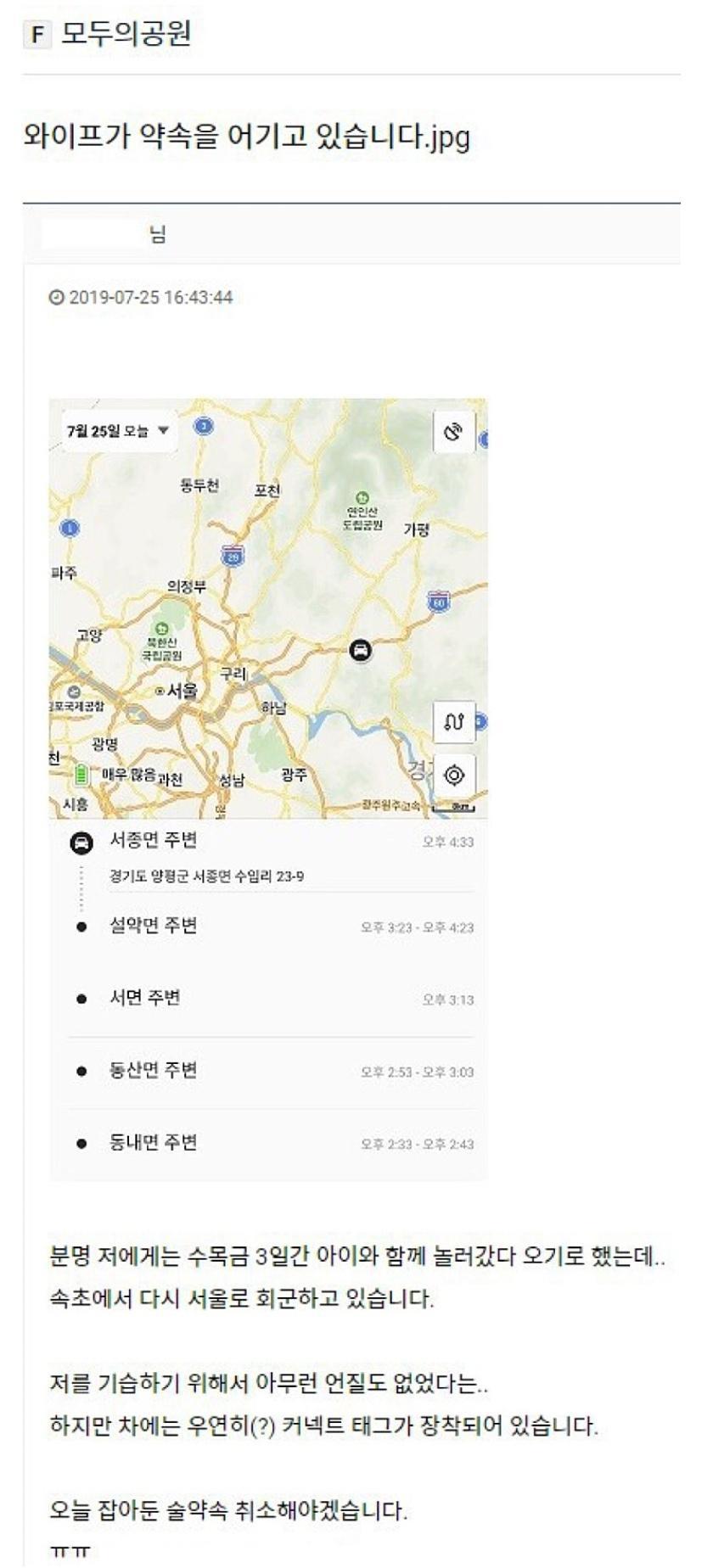Click the green battery status icon

[x=81, y=775]
